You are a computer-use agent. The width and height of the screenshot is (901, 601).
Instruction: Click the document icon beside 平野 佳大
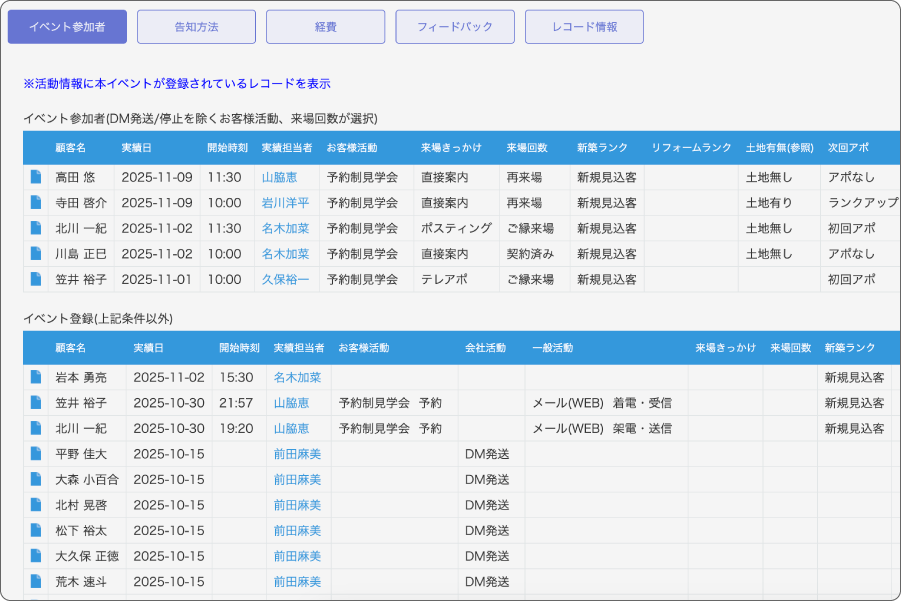click(36, 454)
